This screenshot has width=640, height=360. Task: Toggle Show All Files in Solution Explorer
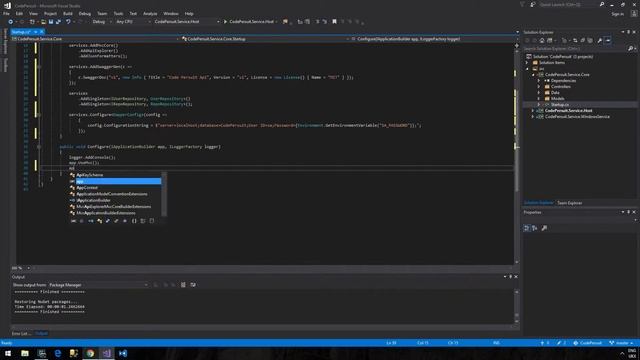point(590,40)
